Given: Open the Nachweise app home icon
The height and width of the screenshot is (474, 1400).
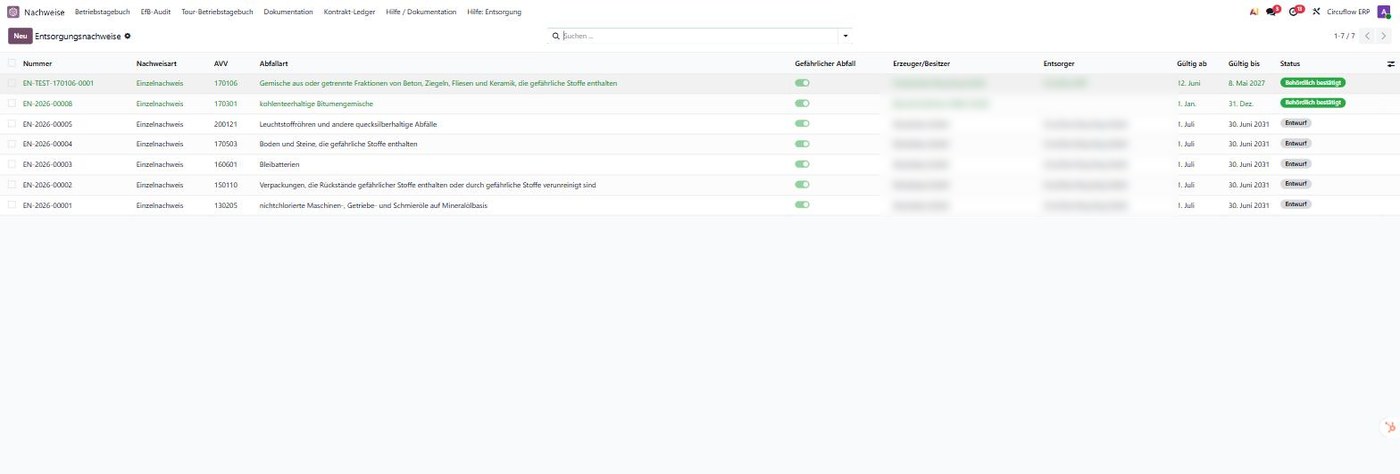Looking at the screenshot, I should 13,12.
